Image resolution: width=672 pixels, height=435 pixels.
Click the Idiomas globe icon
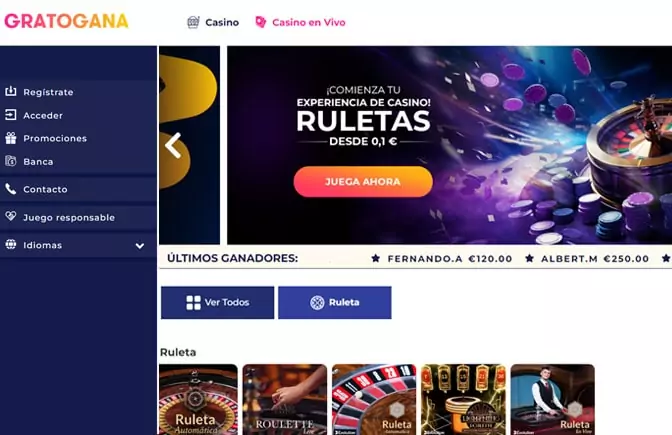pyautogui.click(x=11, y=244)
